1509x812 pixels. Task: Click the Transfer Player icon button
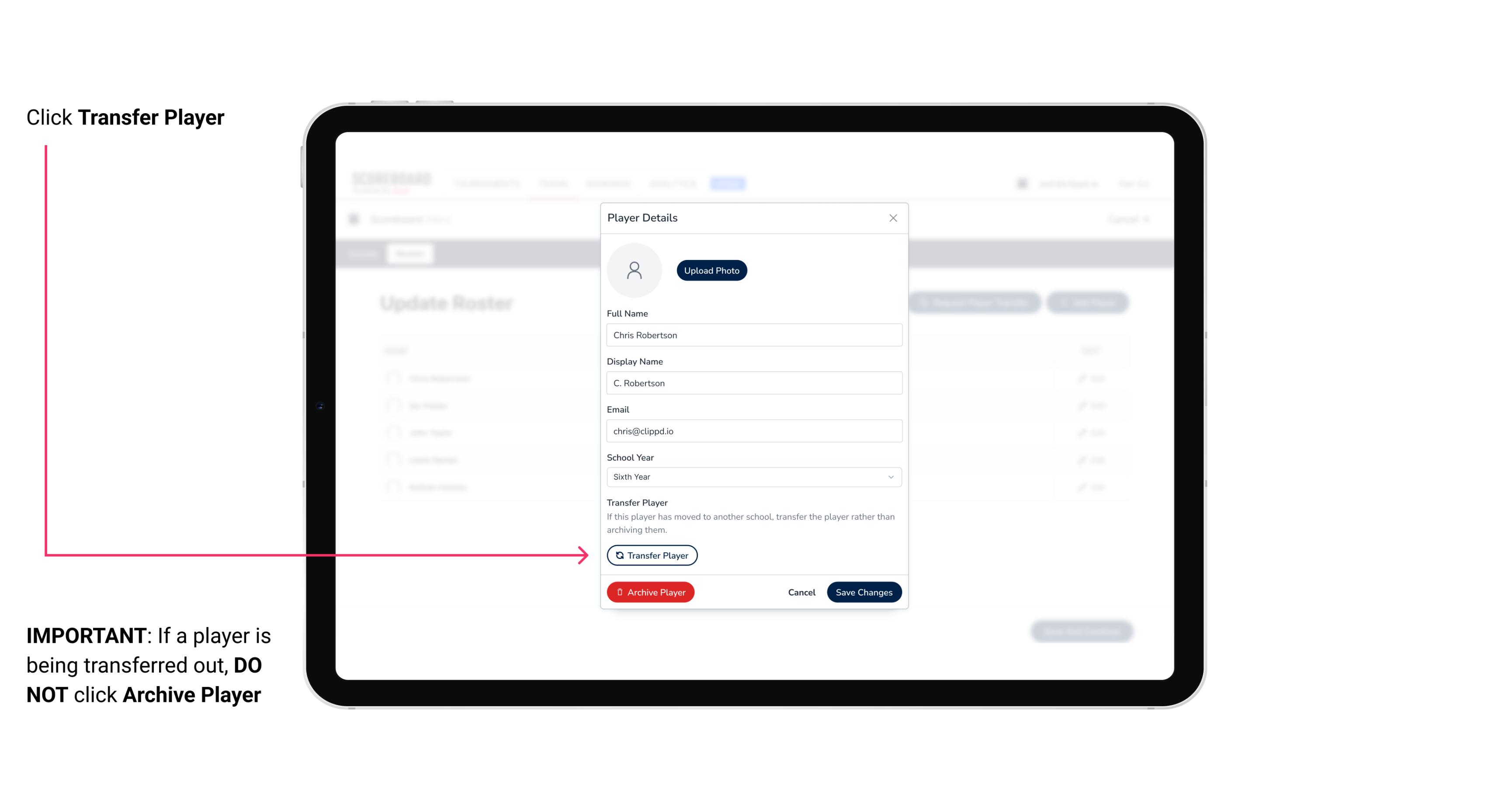click(651, 555)
